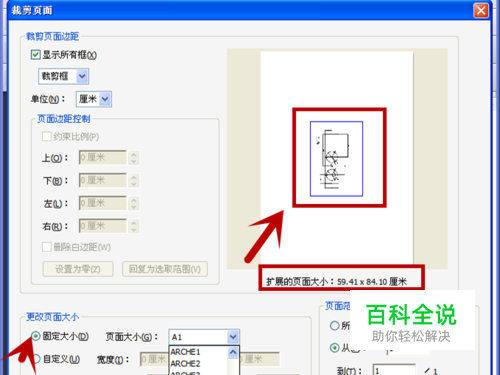Image resolution: width=500 pixels, height=375 pixels.
Task: Click the page size list scroll-up arrow
Action: (x=233, y=352)
